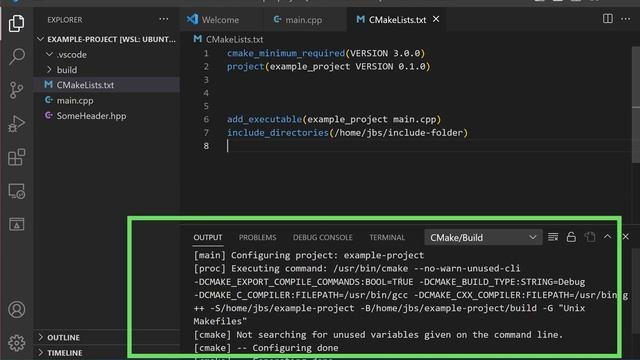
Task: Maximize the bottom panel size
Action: pyautogui.click(x=607, y=236)
